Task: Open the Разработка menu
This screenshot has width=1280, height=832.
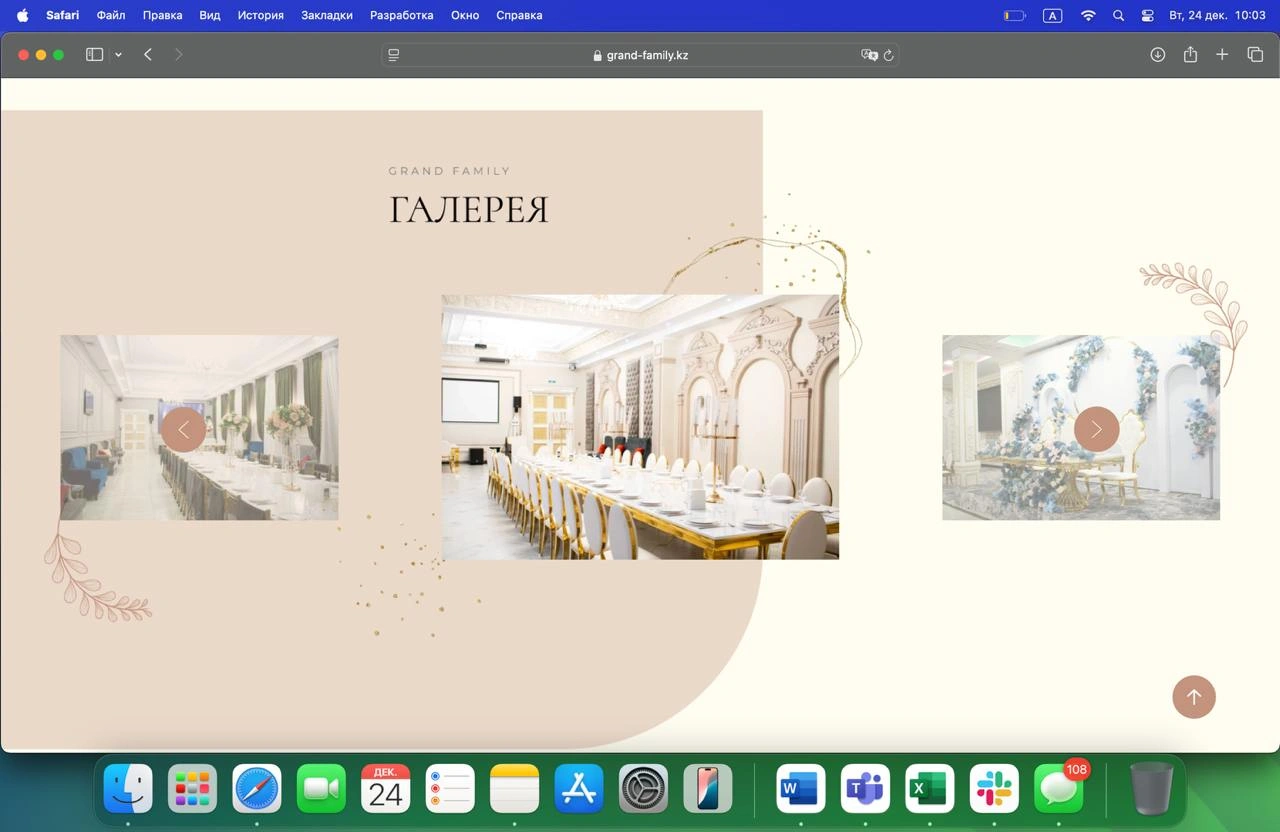Action: (402, 15)
